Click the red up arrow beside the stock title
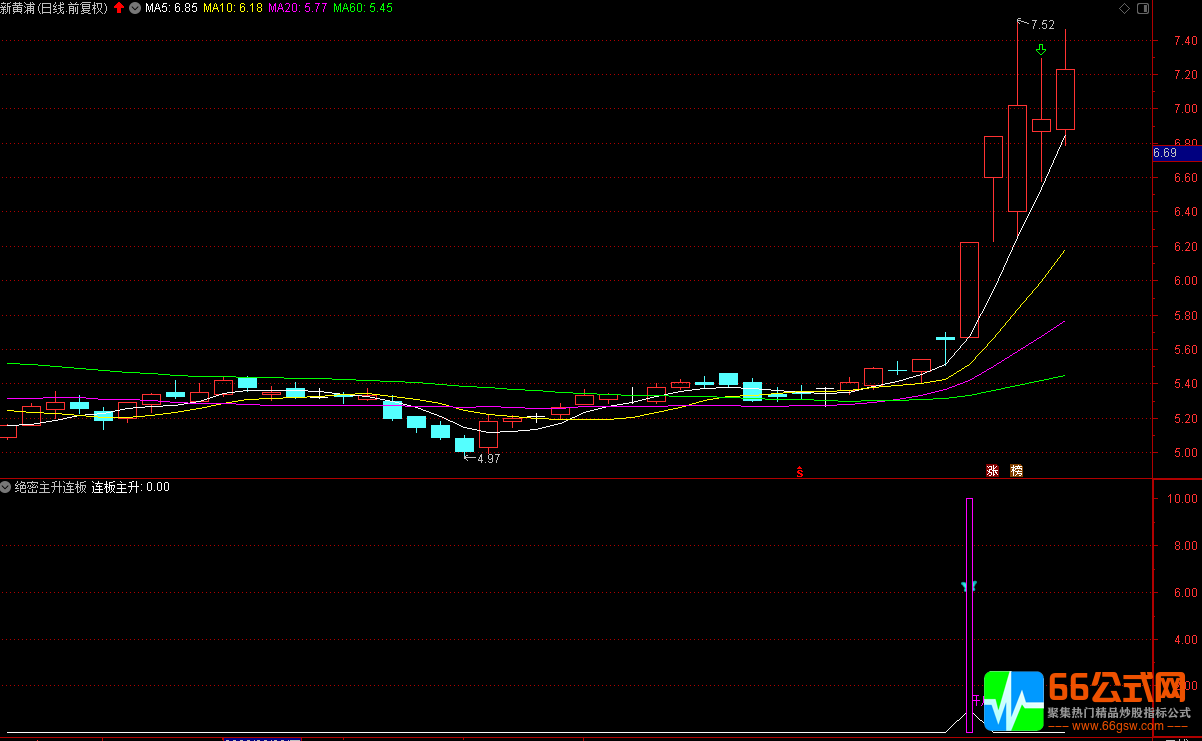The height and width of the screenshot is (741, 1202). coord(119,7)
